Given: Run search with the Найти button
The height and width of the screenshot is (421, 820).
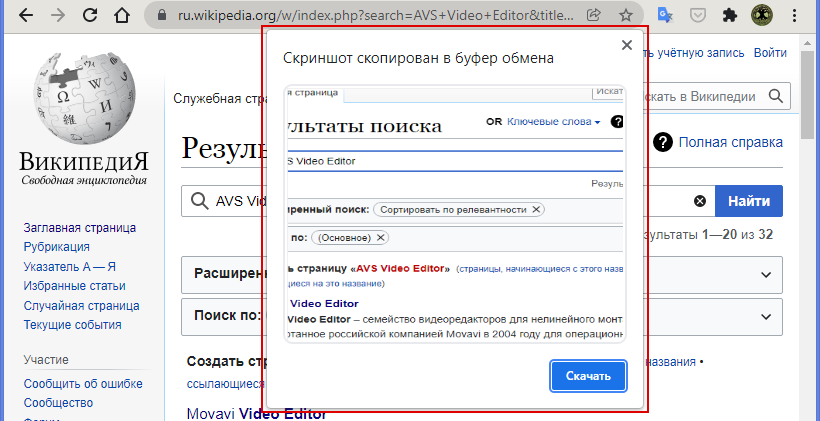Looking at the screenshot, I should tap(749, 201).
